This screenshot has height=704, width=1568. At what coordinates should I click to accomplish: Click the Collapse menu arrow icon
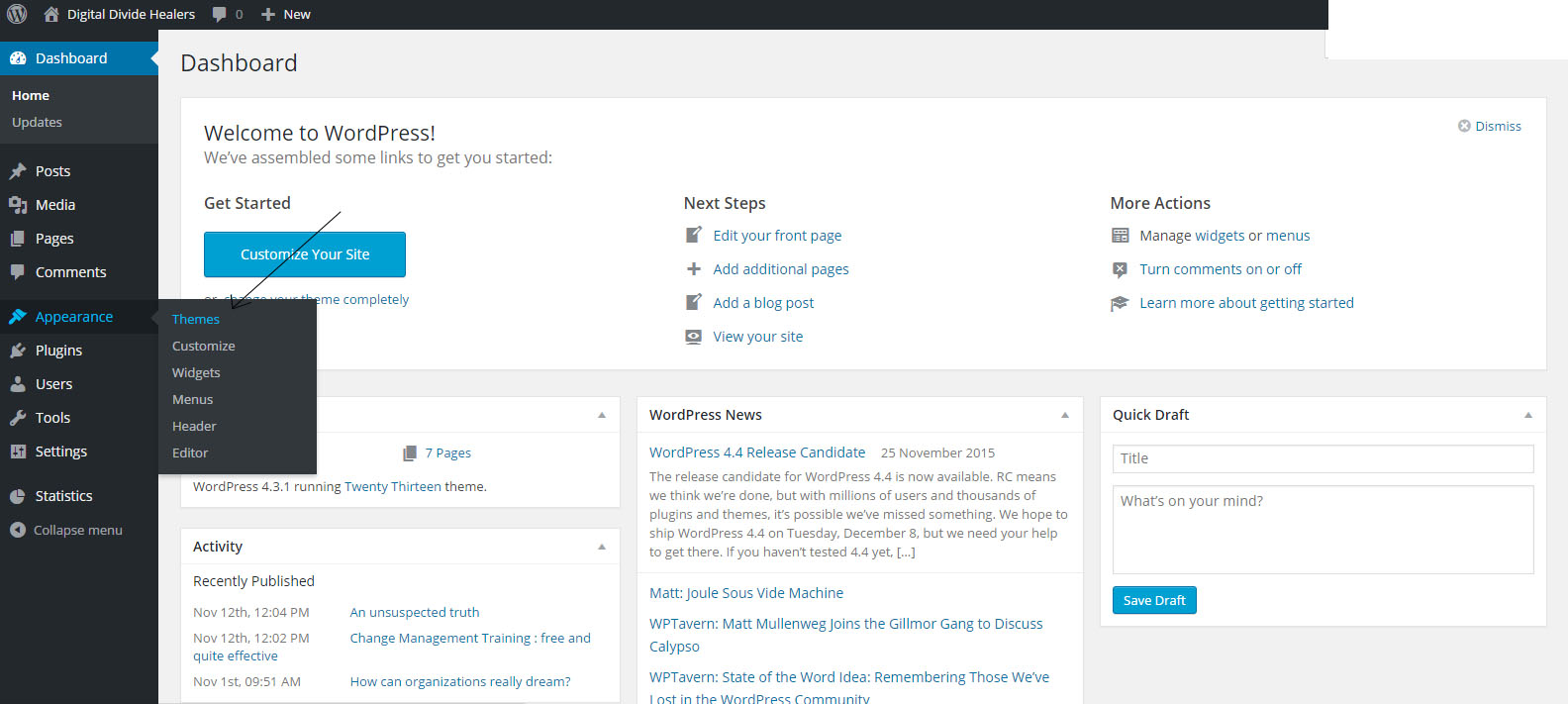18,530
